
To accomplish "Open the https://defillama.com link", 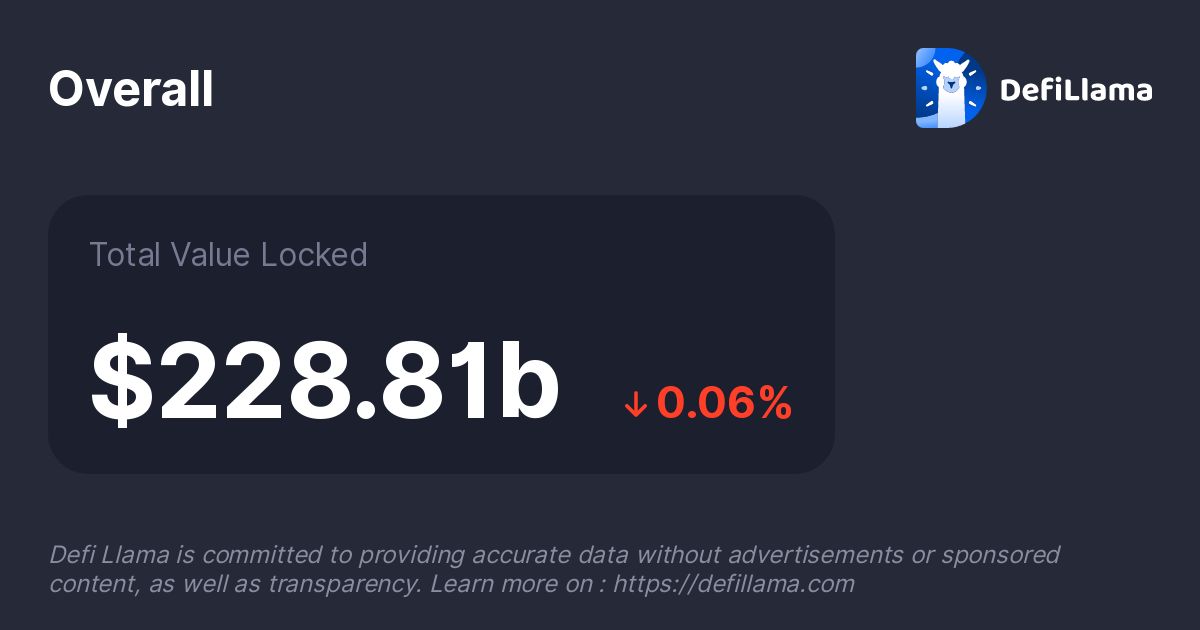I will (x=733, y=584).
